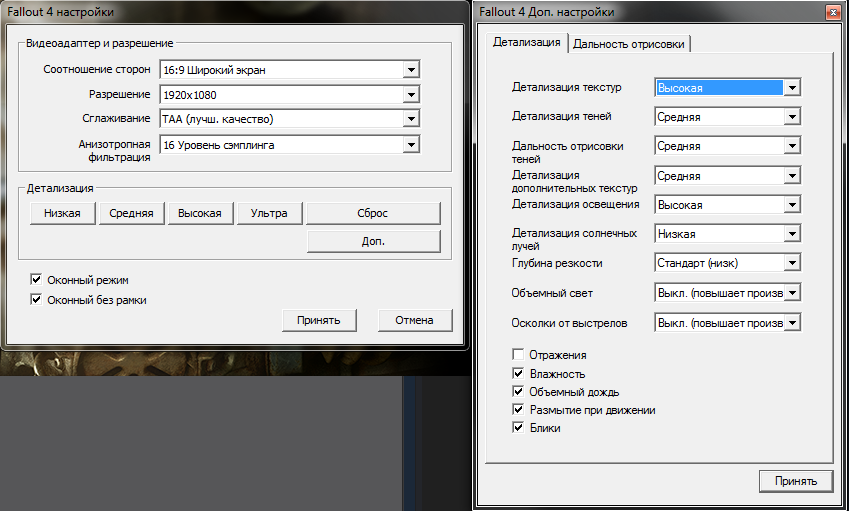The height and width of the screenshot is (511, 849).
Task: Select the Средняя detail preset button
Action: click(132, 213)
